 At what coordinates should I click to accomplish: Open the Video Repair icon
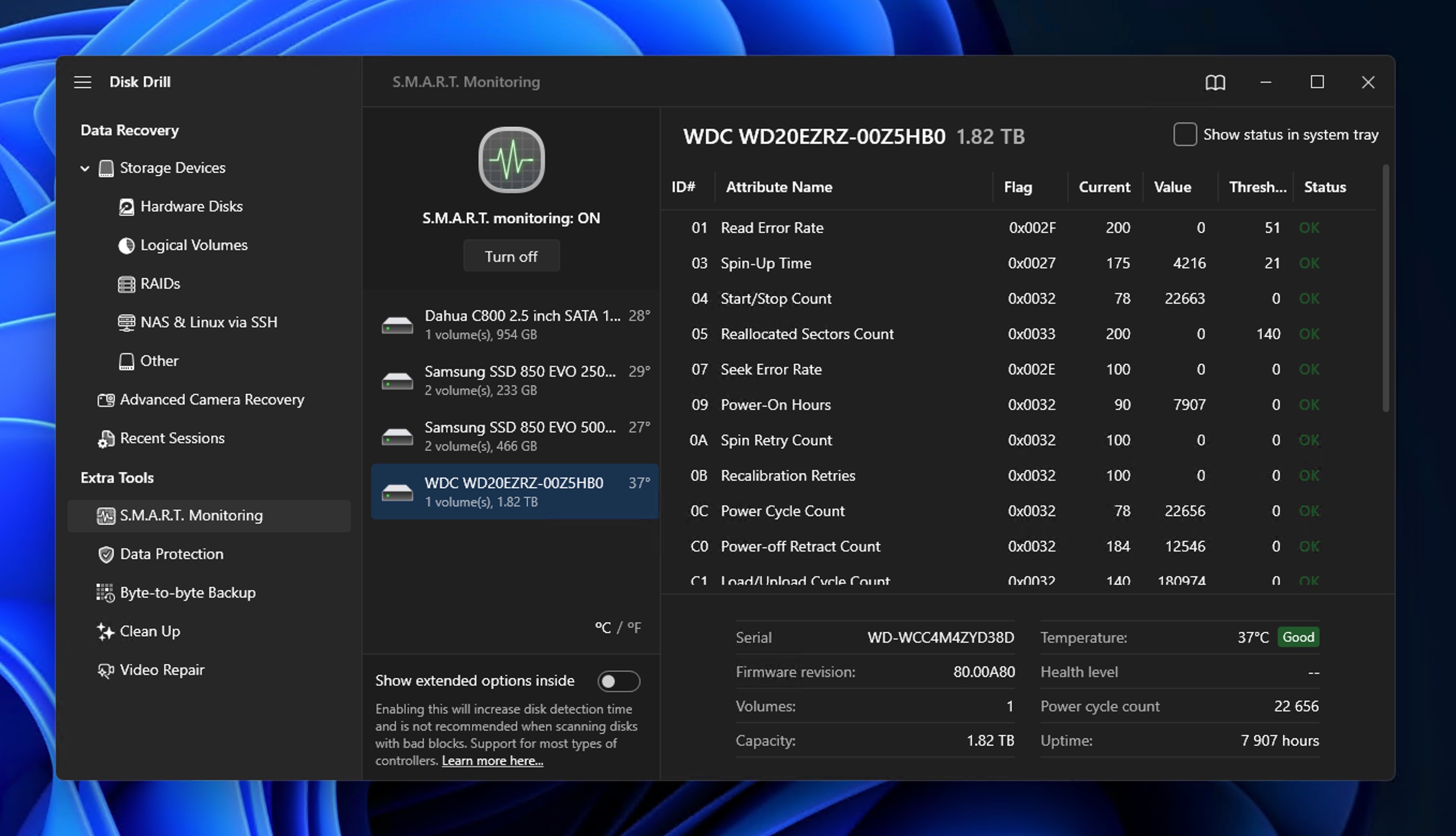click(106, 670)
